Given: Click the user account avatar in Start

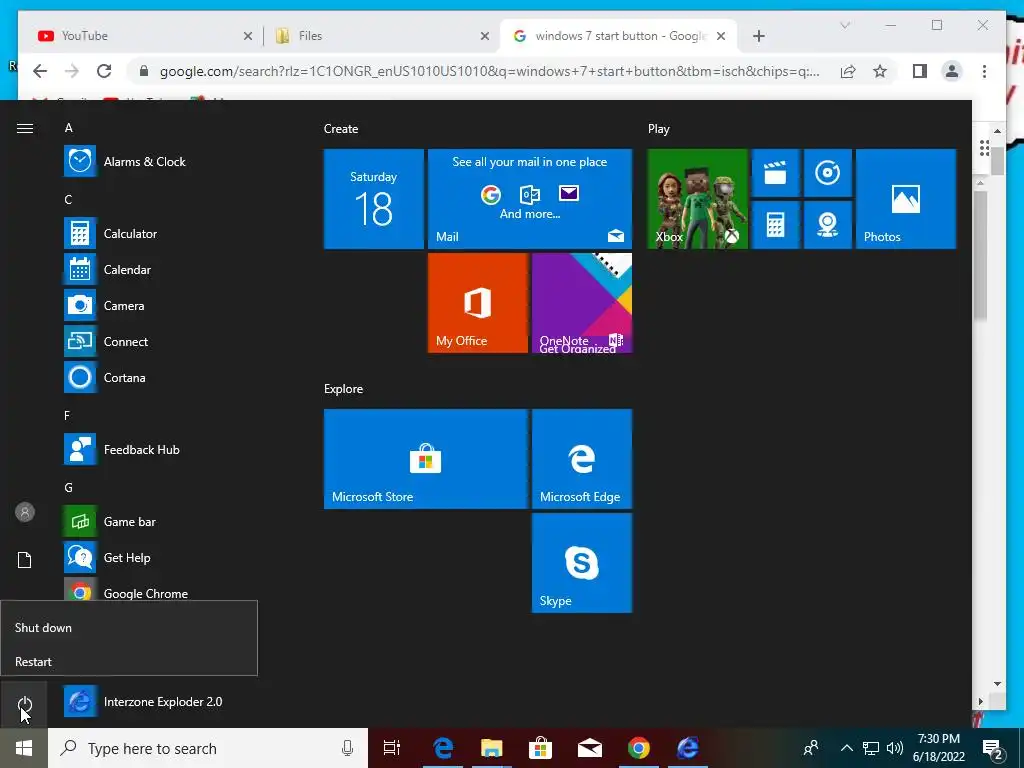Looking at the screenshot, I should [x=24, y=512].
